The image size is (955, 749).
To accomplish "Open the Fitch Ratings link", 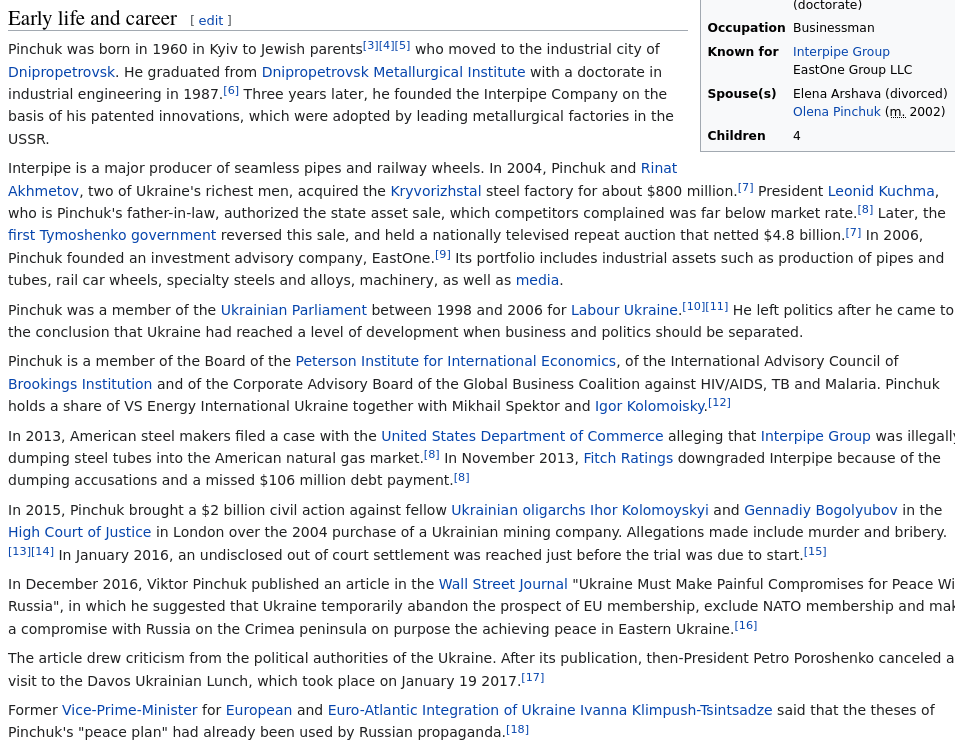I will click(628, 458).
